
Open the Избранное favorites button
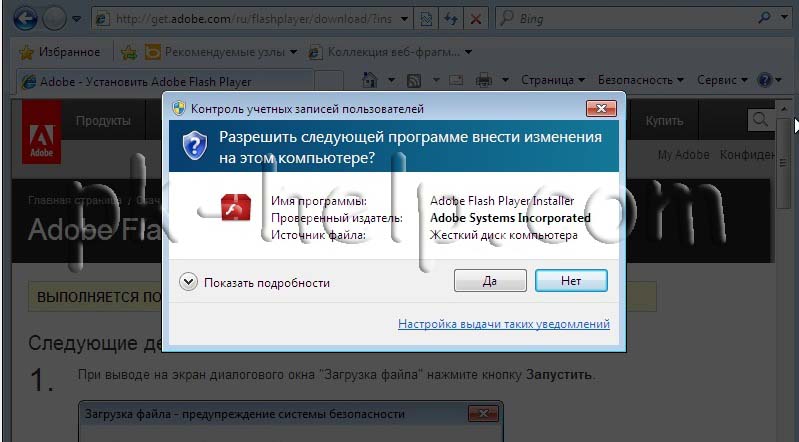click(60, 52)
